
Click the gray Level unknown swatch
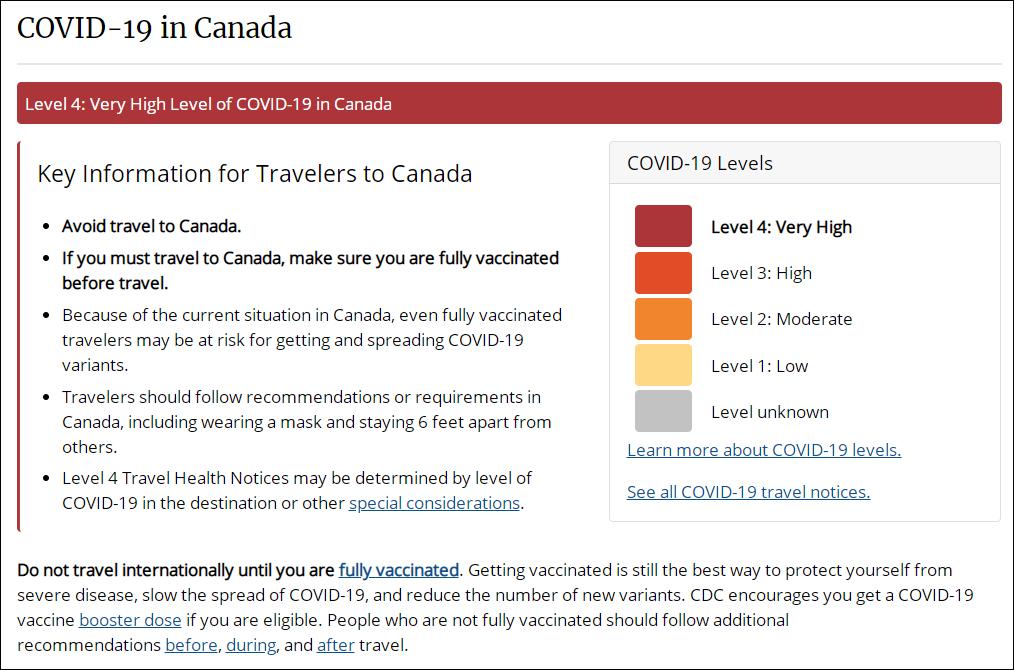click(x=663, y=411)
